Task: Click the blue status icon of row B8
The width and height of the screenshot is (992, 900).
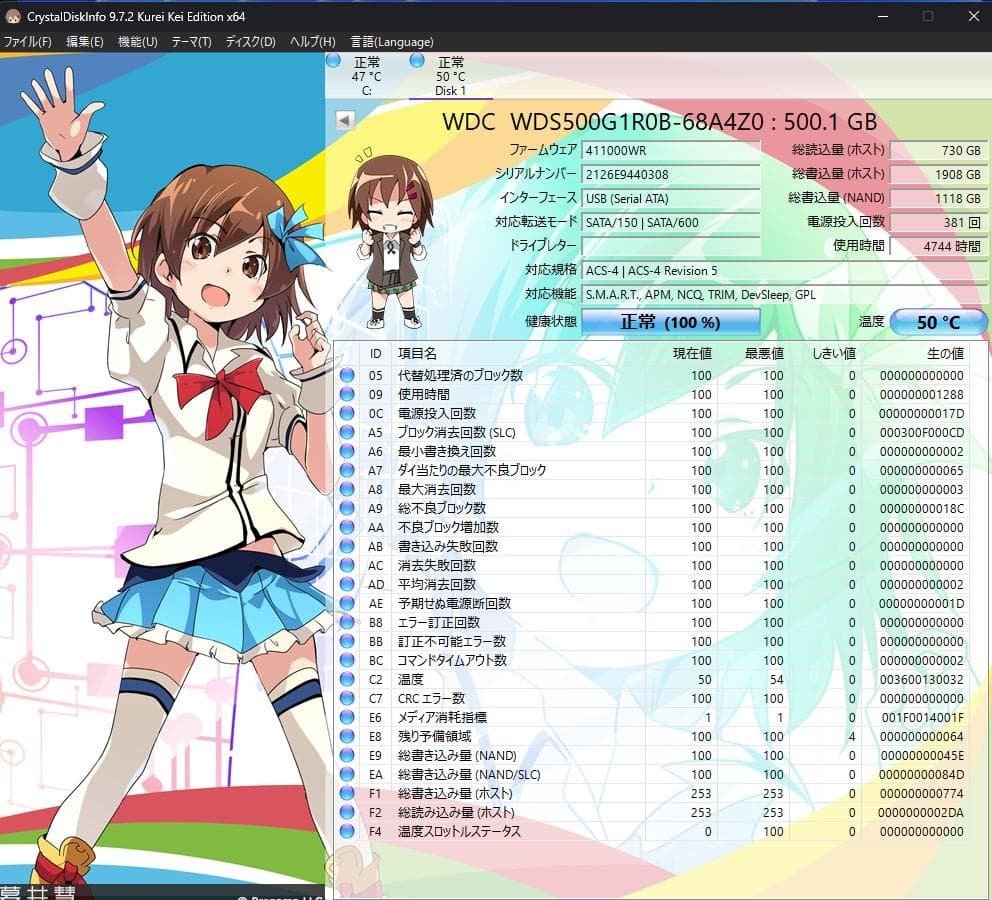Action: pyautogui.click(x=347, y=622)
